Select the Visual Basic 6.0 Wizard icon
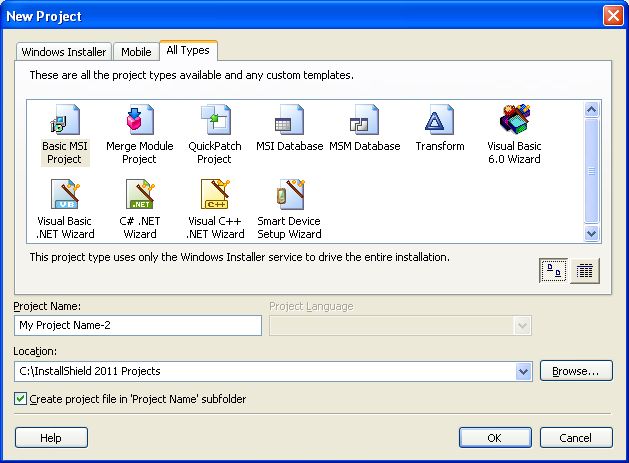The width and height of the screenshot is (629, 463). click(515, 119)
